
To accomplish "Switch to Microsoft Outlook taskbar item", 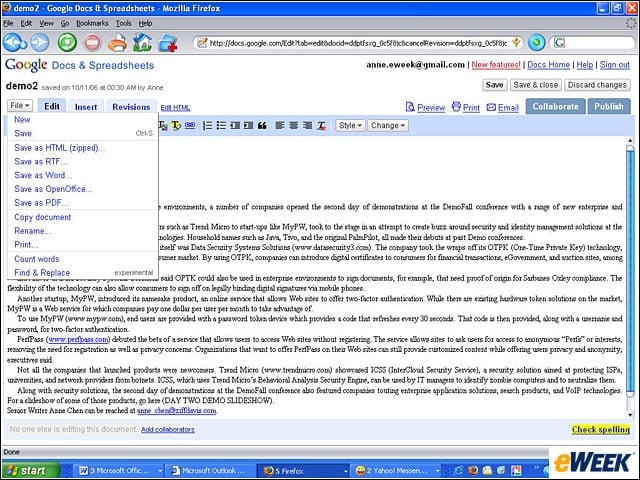I will click(x=209, y=471).
